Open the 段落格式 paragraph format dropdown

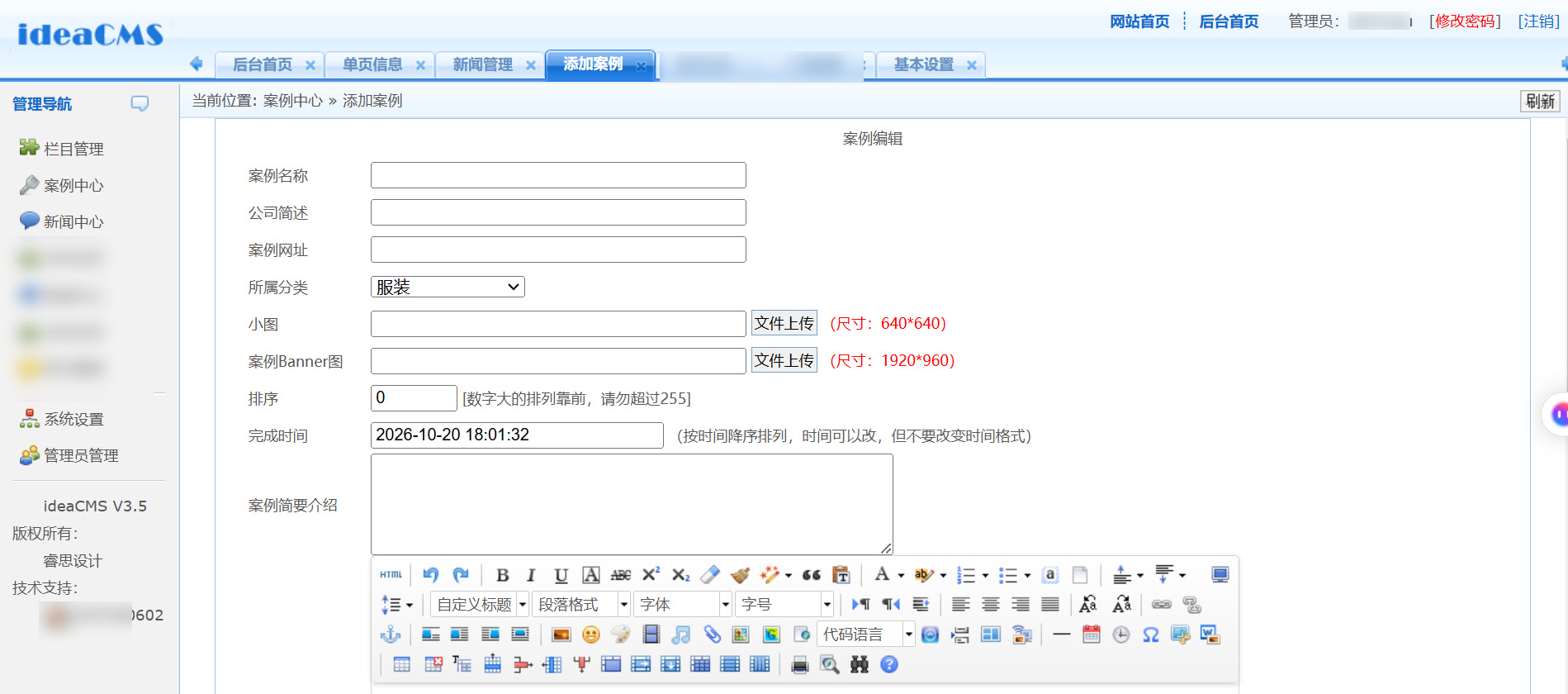coord(581,605)
